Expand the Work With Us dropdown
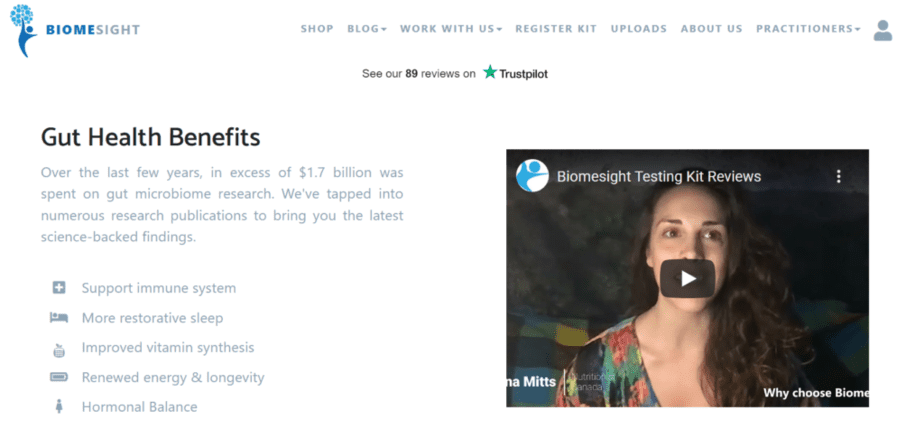This screenshot has height=429, width=924. 451,29
